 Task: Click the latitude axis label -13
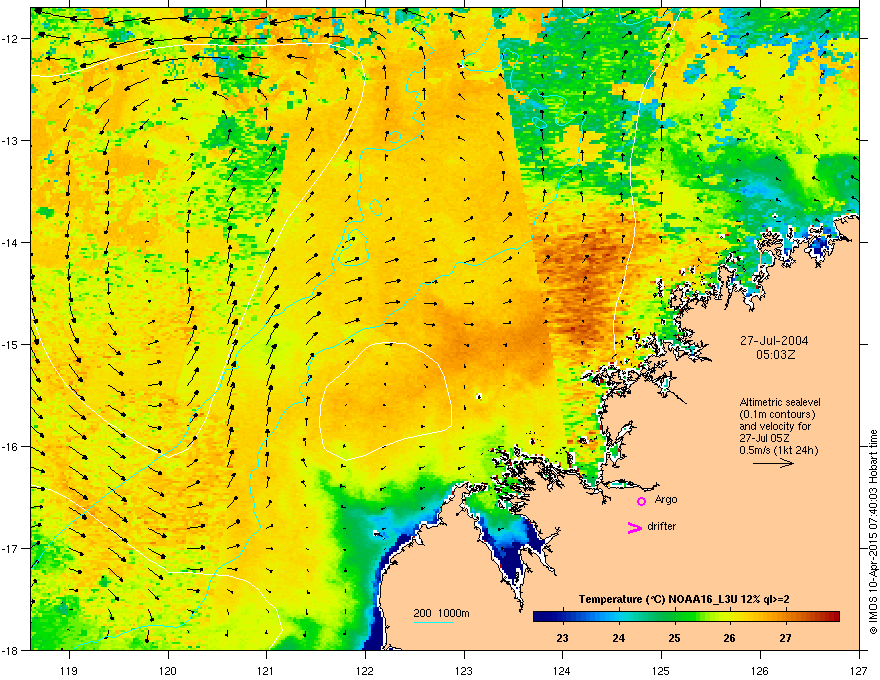pos(10,141)
